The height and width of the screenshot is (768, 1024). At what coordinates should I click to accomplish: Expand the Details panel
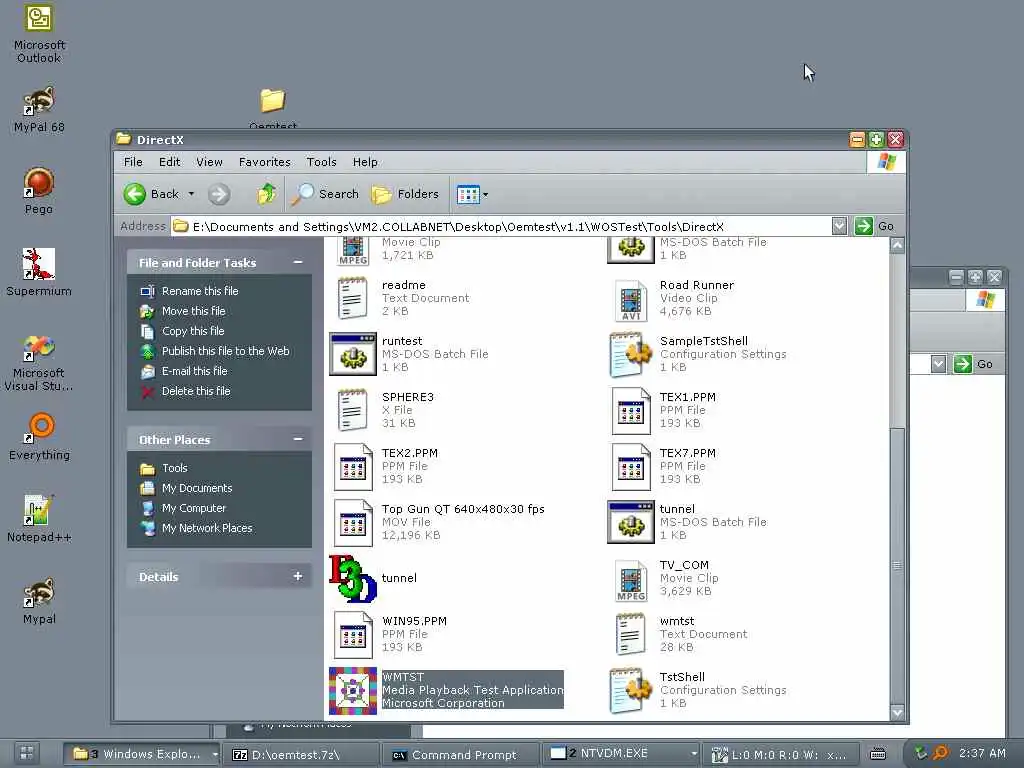298,576
